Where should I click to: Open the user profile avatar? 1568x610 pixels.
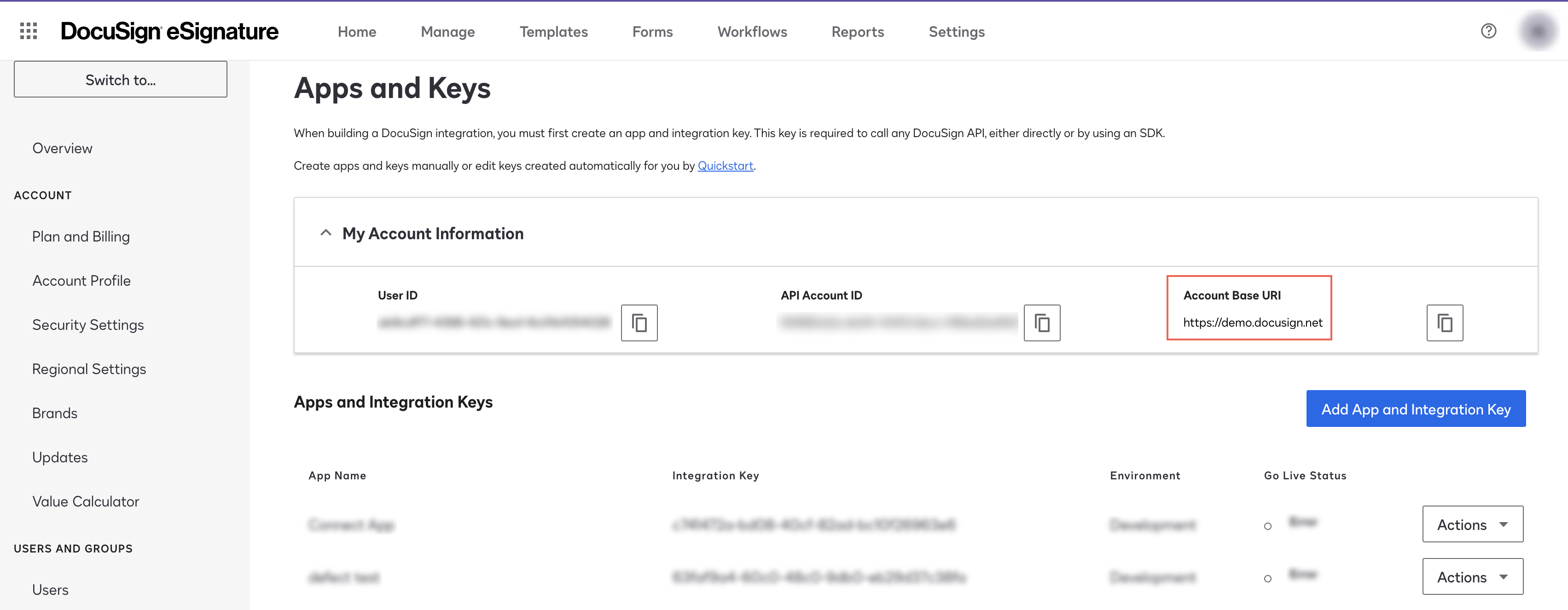[x=1538, y=31]
